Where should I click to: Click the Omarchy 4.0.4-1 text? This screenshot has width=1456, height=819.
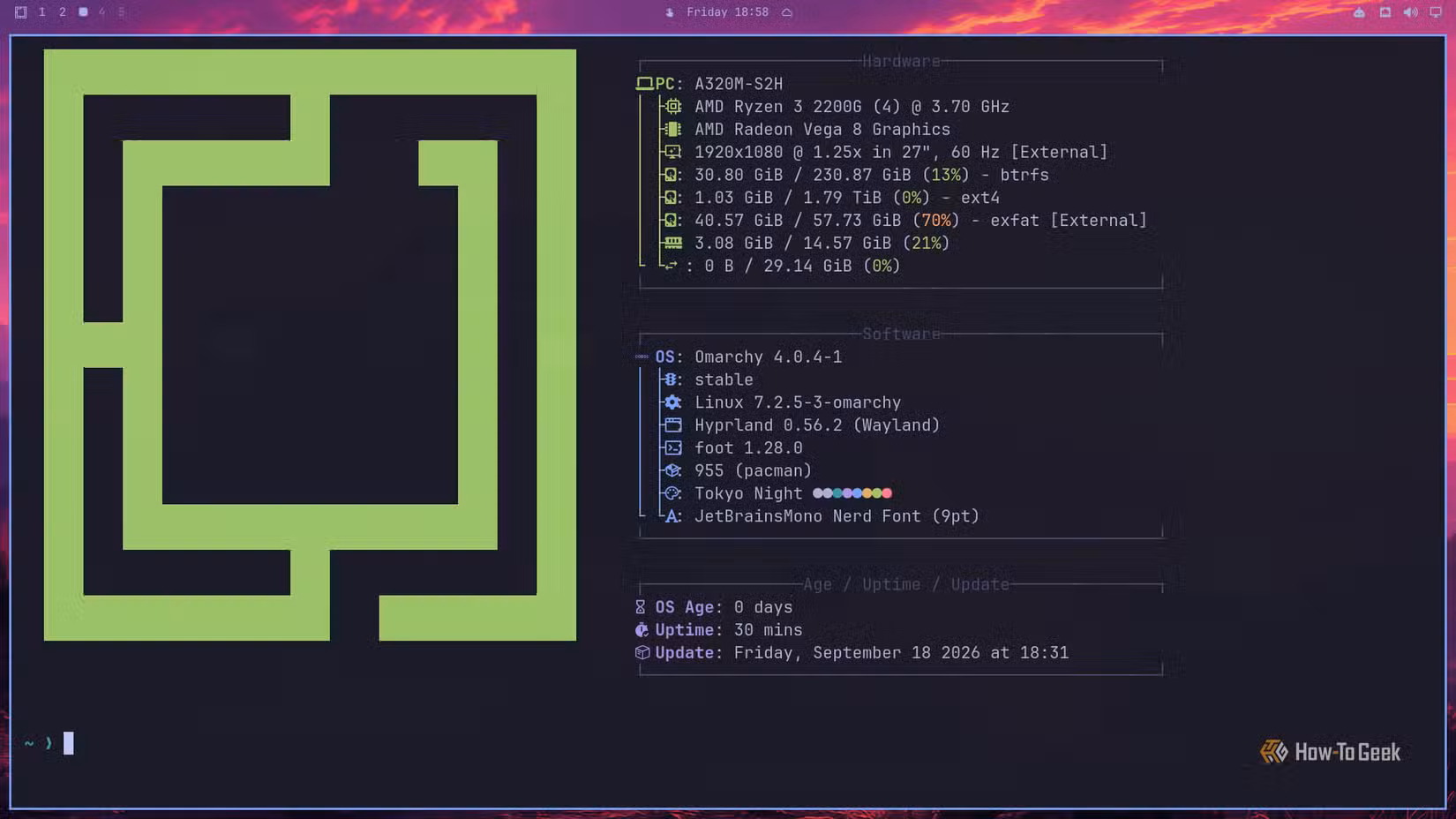(769, 357)
